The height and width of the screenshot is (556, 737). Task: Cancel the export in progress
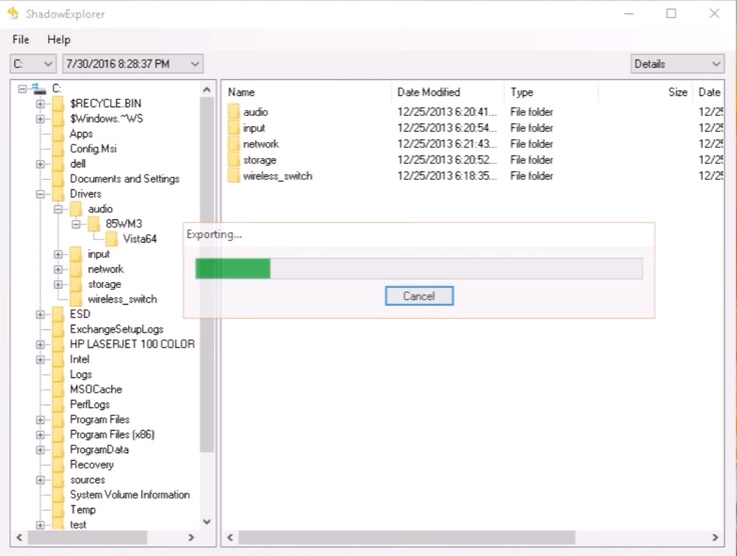coord(419,296)
